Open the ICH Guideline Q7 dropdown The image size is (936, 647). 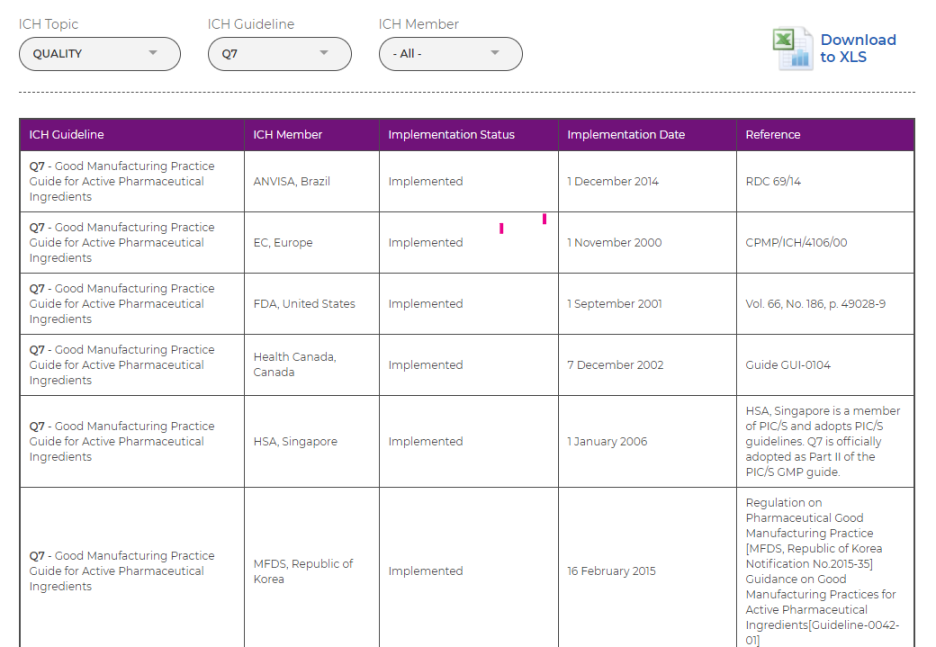pos(279,54)
